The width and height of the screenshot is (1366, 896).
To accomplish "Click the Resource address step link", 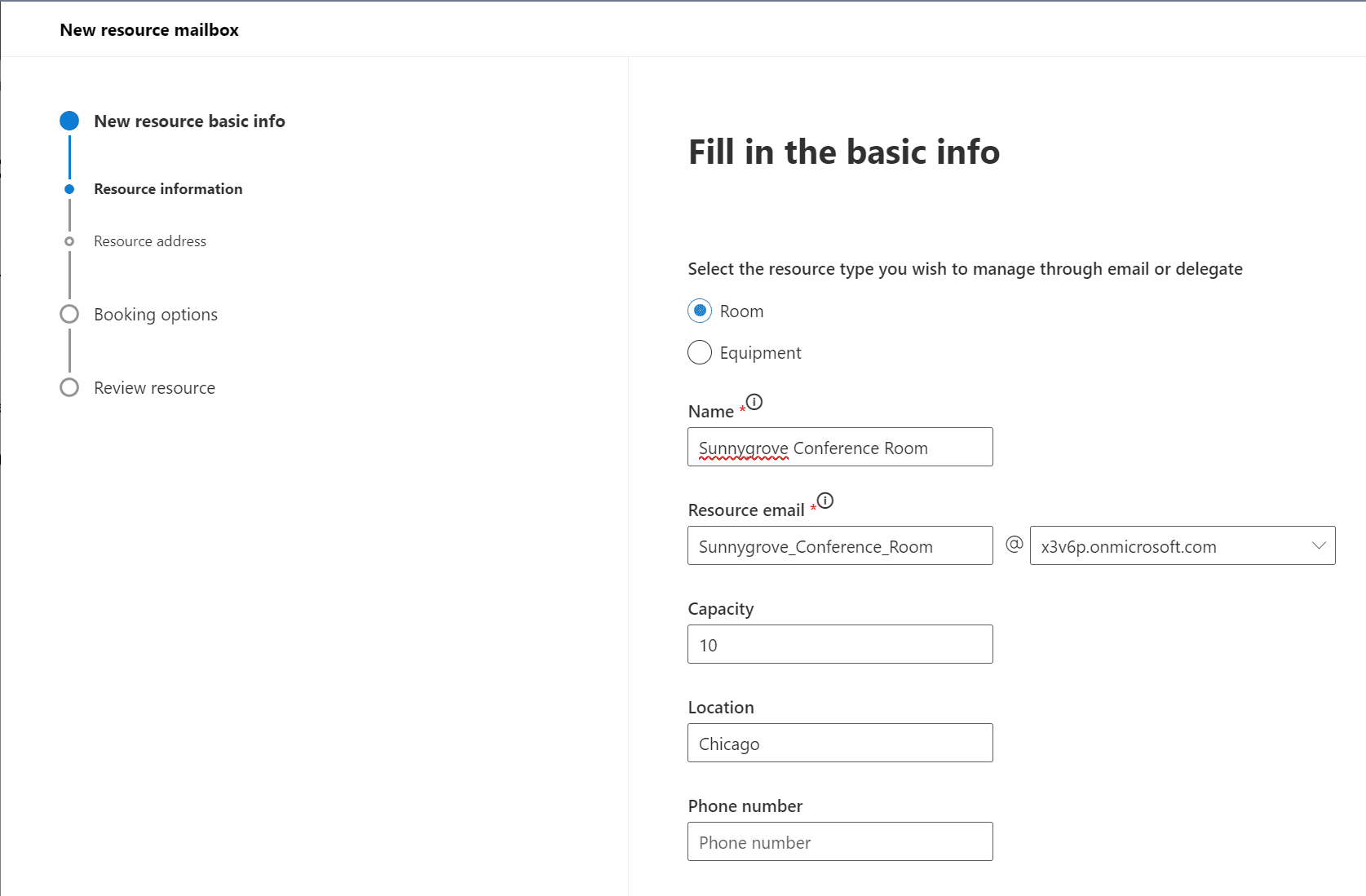I will pyautogui.click(x=150, y=241).
